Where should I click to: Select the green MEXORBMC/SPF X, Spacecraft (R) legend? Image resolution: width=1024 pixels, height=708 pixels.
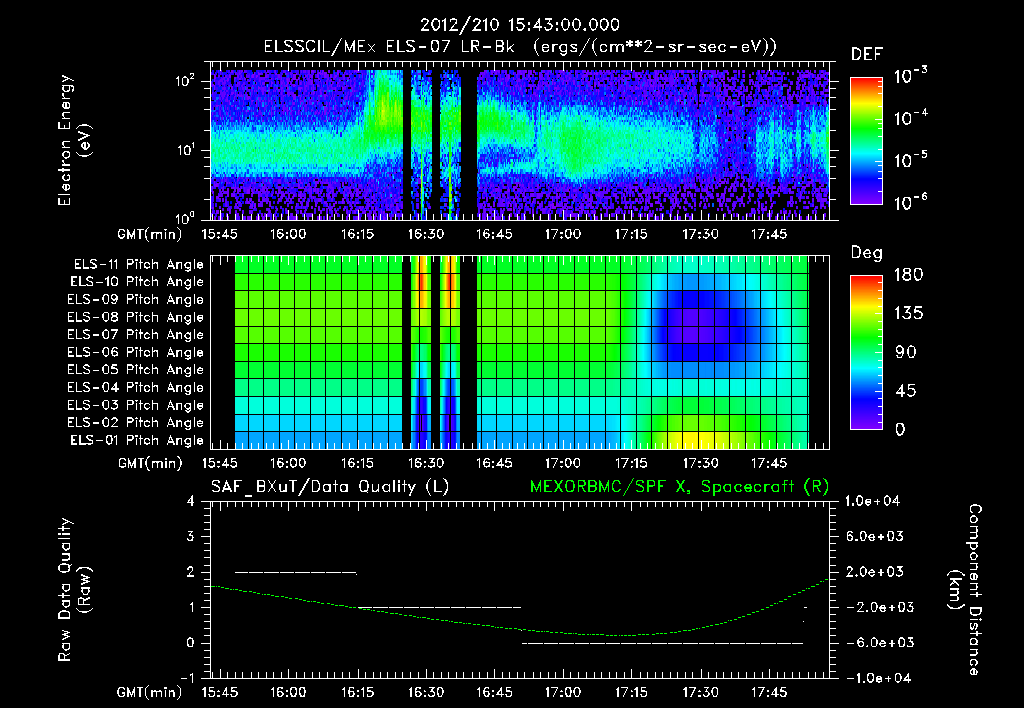point(679,487)
